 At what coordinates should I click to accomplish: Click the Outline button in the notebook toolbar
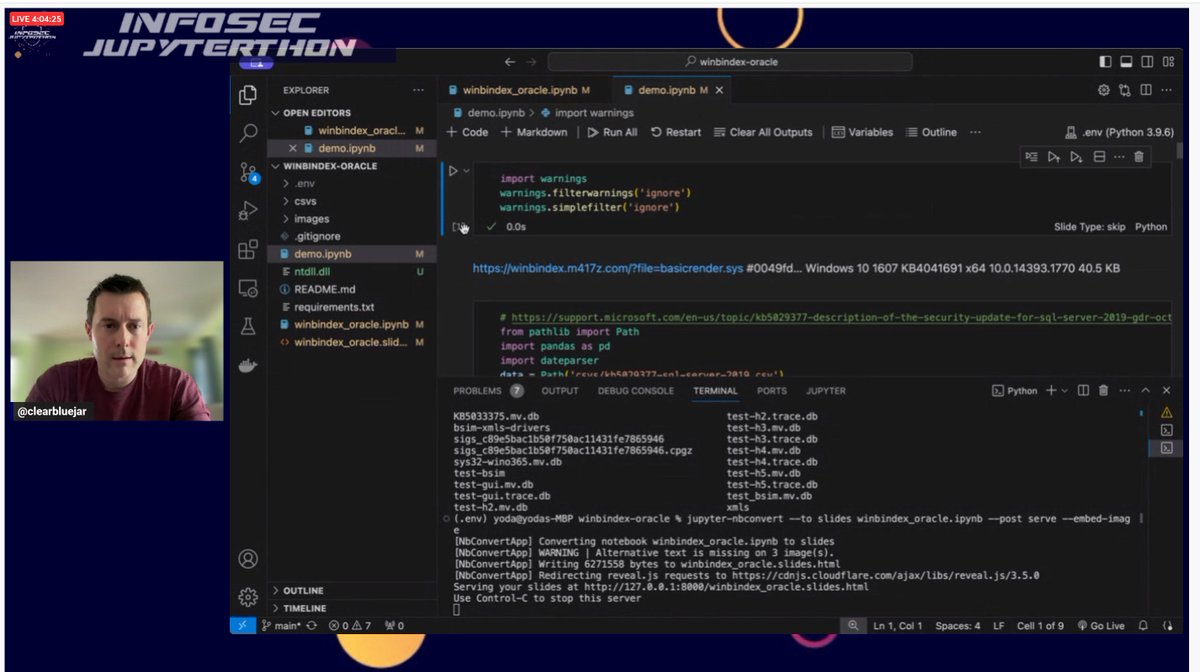[931, 132]
